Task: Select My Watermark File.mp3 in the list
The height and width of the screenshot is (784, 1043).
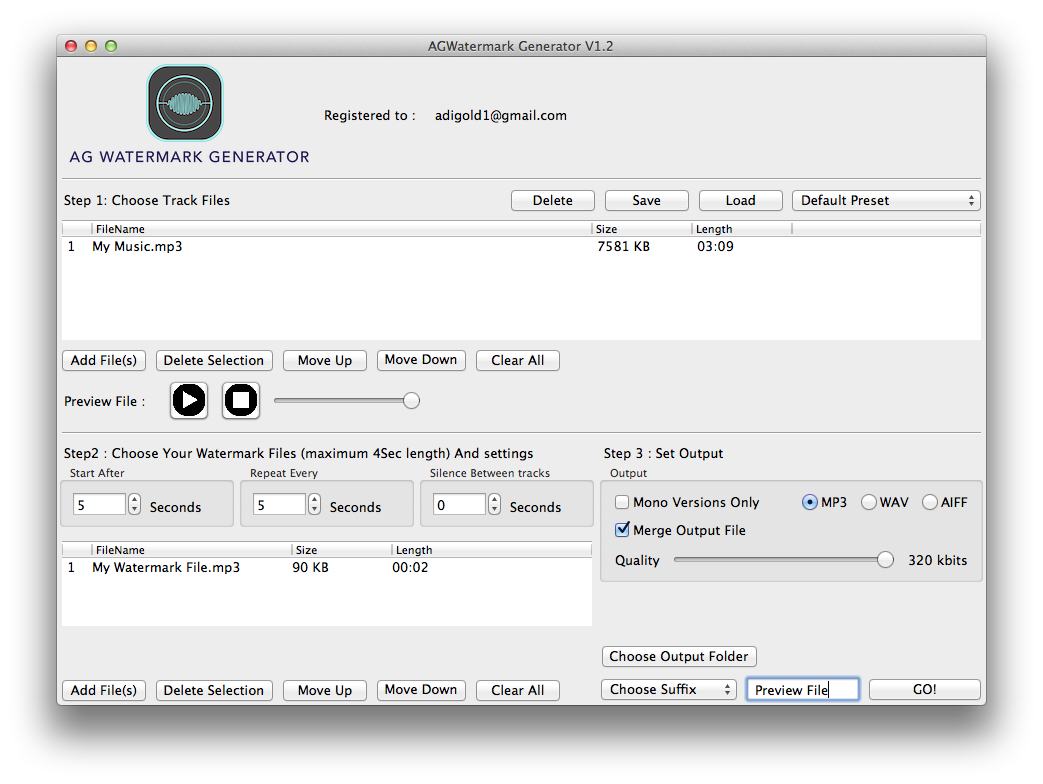Action: [x=166, y=568]
